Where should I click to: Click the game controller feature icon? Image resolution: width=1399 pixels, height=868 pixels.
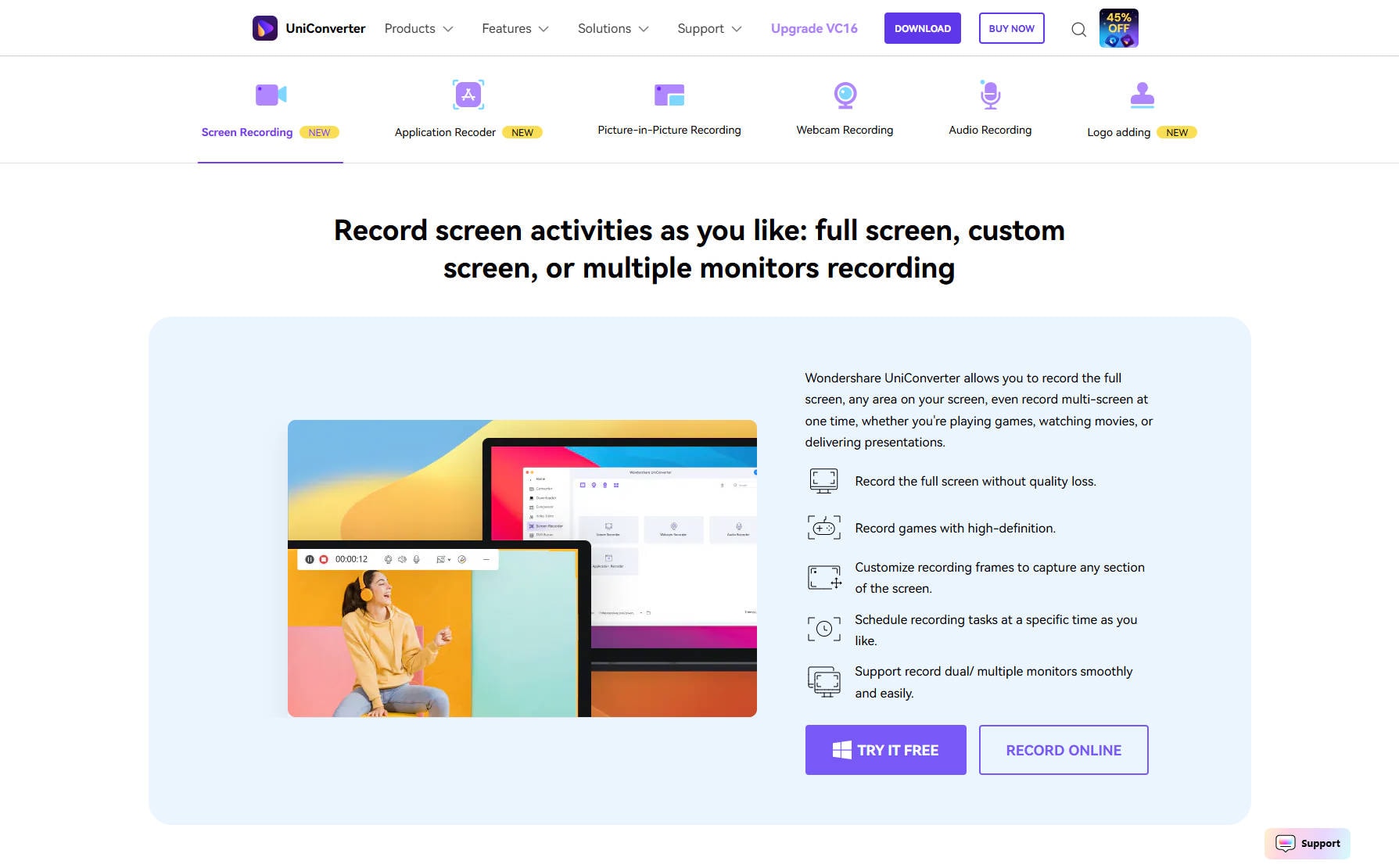823,528
